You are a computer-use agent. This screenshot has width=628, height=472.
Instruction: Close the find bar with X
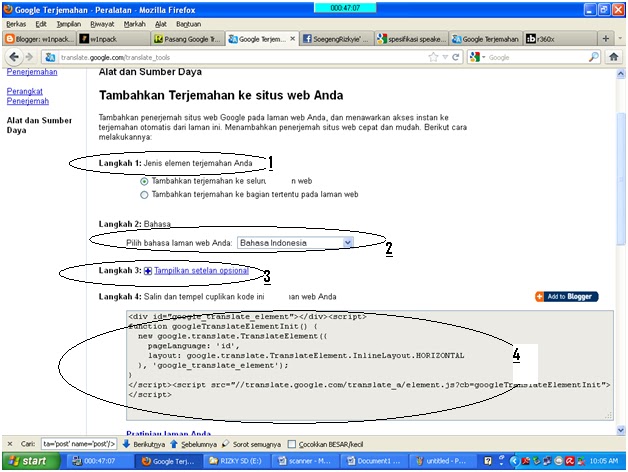point(10,444)
